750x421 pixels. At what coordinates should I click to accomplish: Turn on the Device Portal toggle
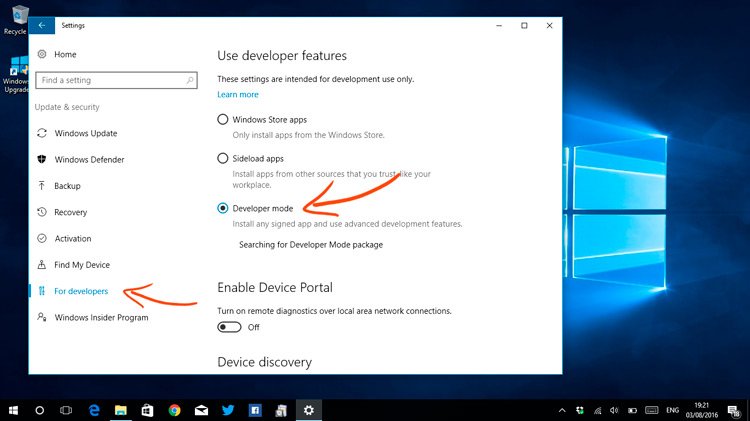pyautogui.click(x=229, y=327)
